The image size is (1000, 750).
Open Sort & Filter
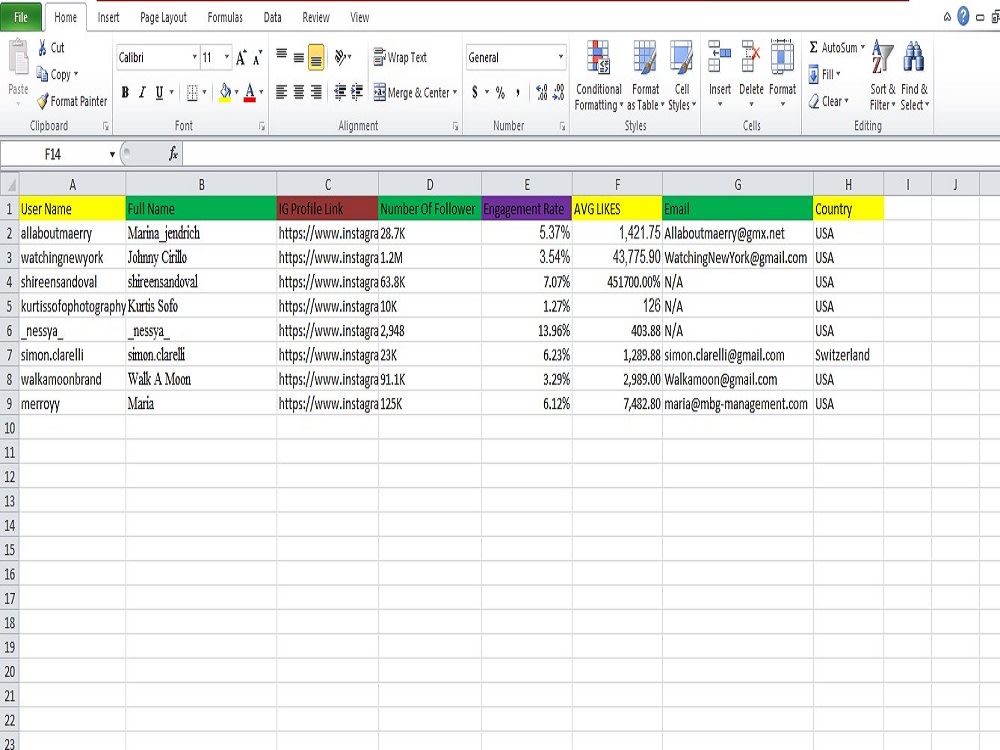click(883, 75)
